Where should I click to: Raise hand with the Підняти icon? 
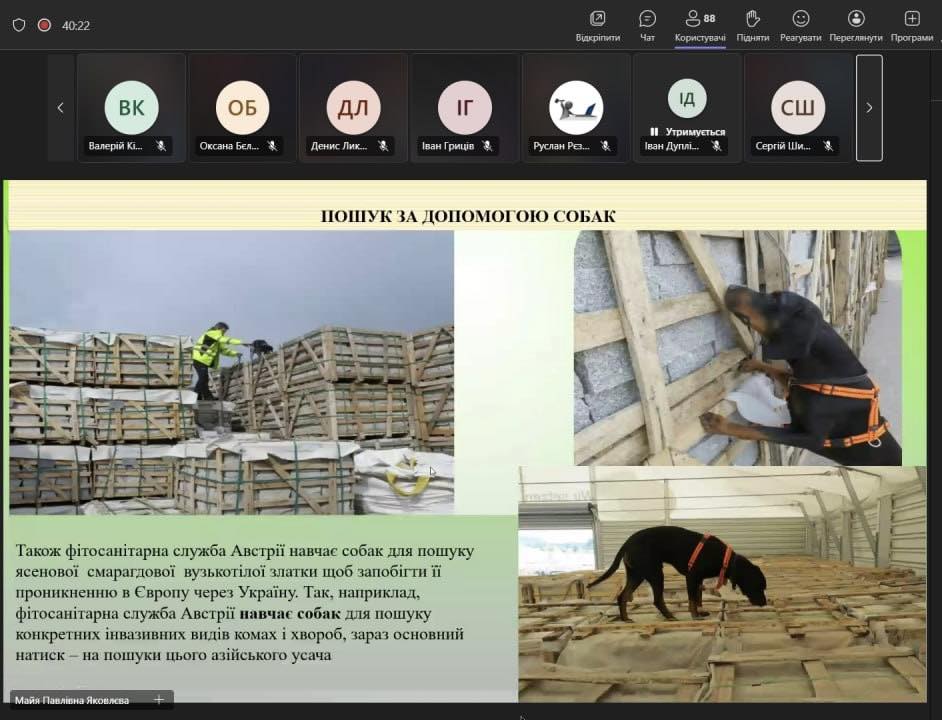pos(753,19)
